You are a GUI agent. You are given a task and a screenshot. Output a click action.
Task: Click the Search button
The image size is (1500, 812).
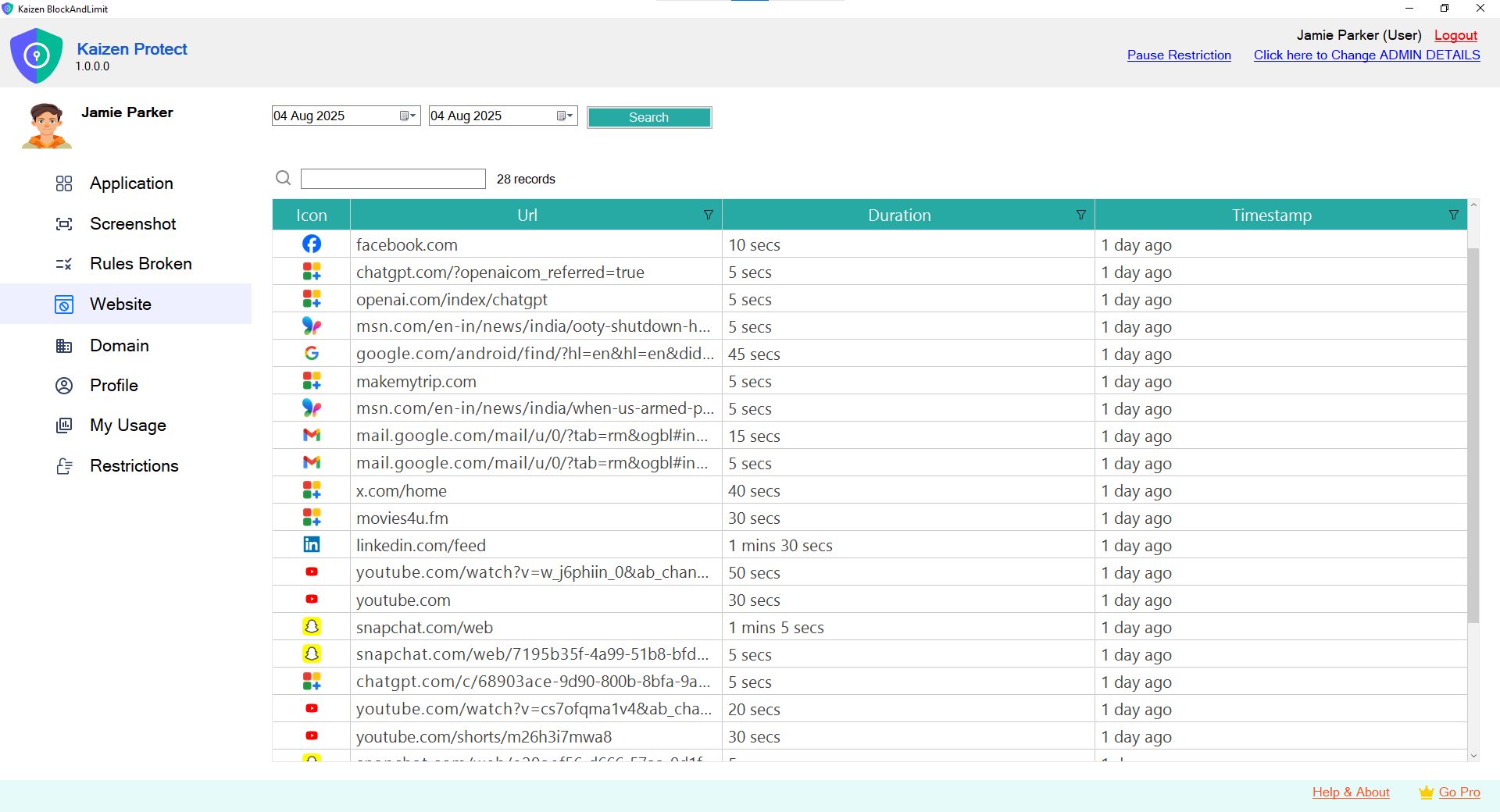649,117
